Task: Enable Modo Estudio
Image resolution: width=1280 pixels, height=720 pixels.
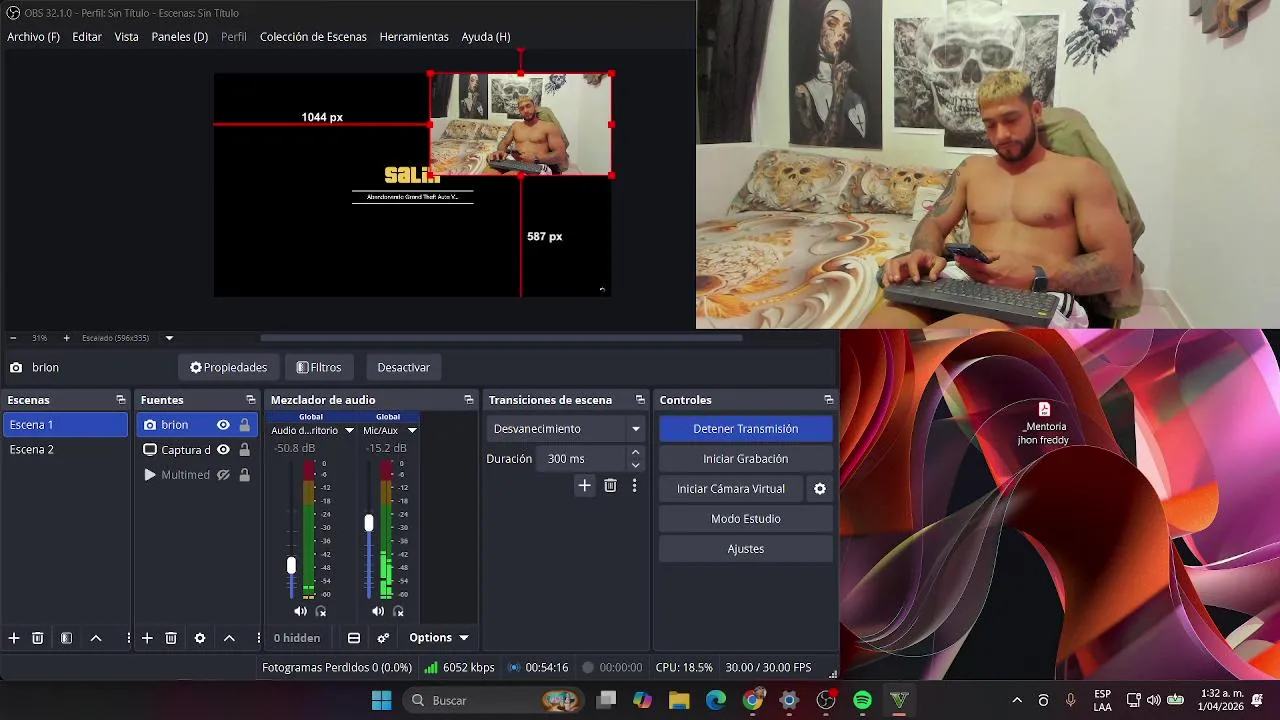Action: [x=746, y=519]
